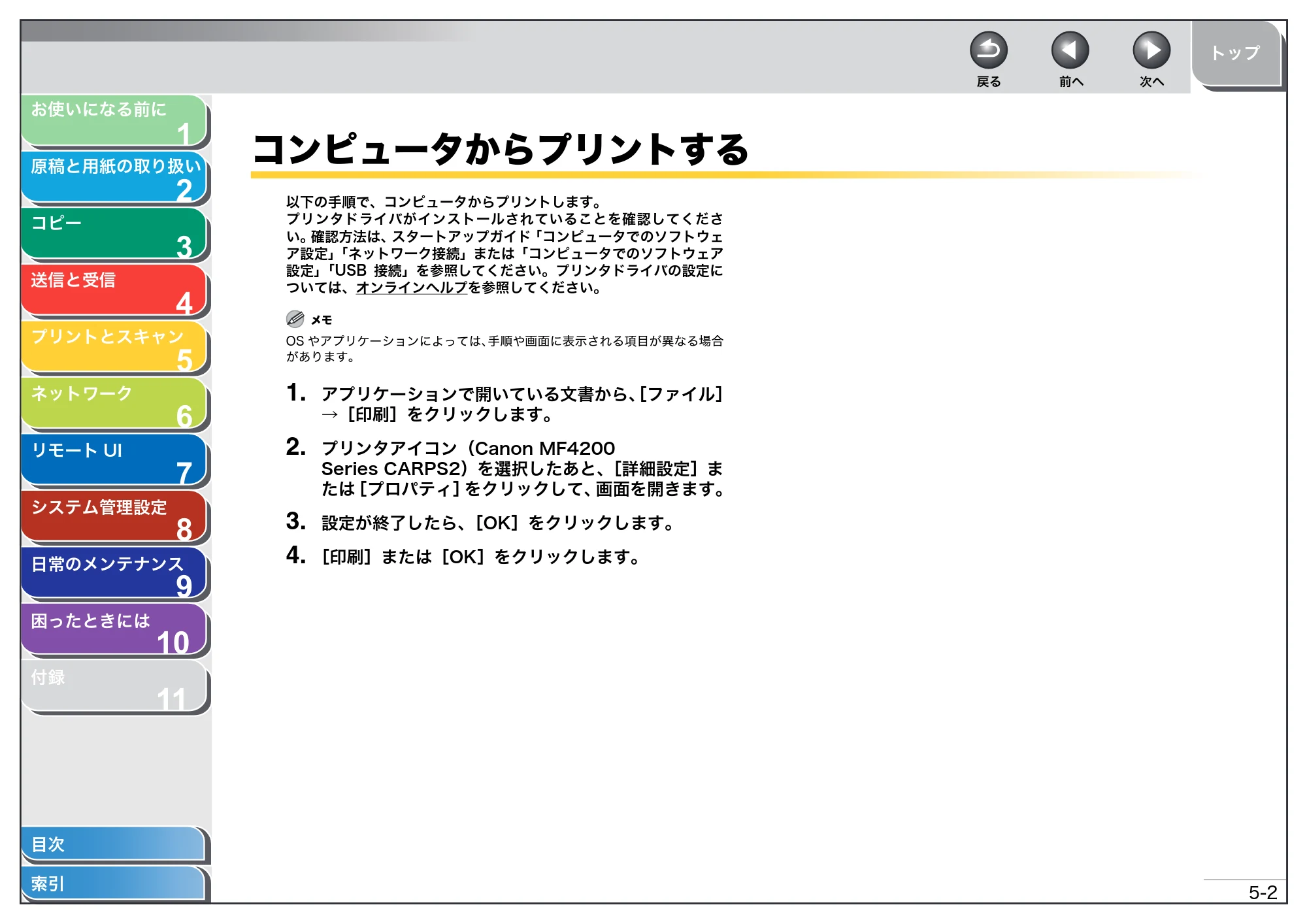Click step 3 text 設定が終了したら
This screenshot has height=924, width=1307.
coord(498,523)
